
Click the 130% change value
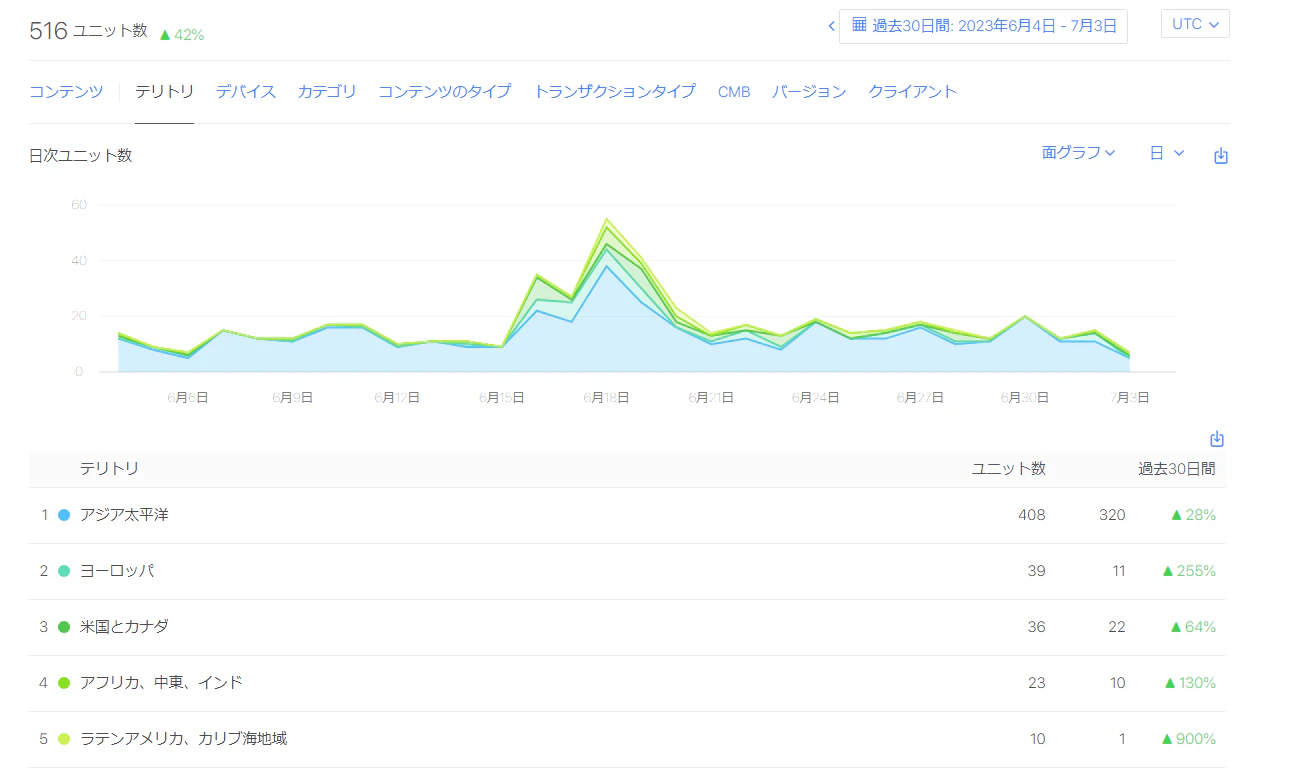(x=1190, y=683)
